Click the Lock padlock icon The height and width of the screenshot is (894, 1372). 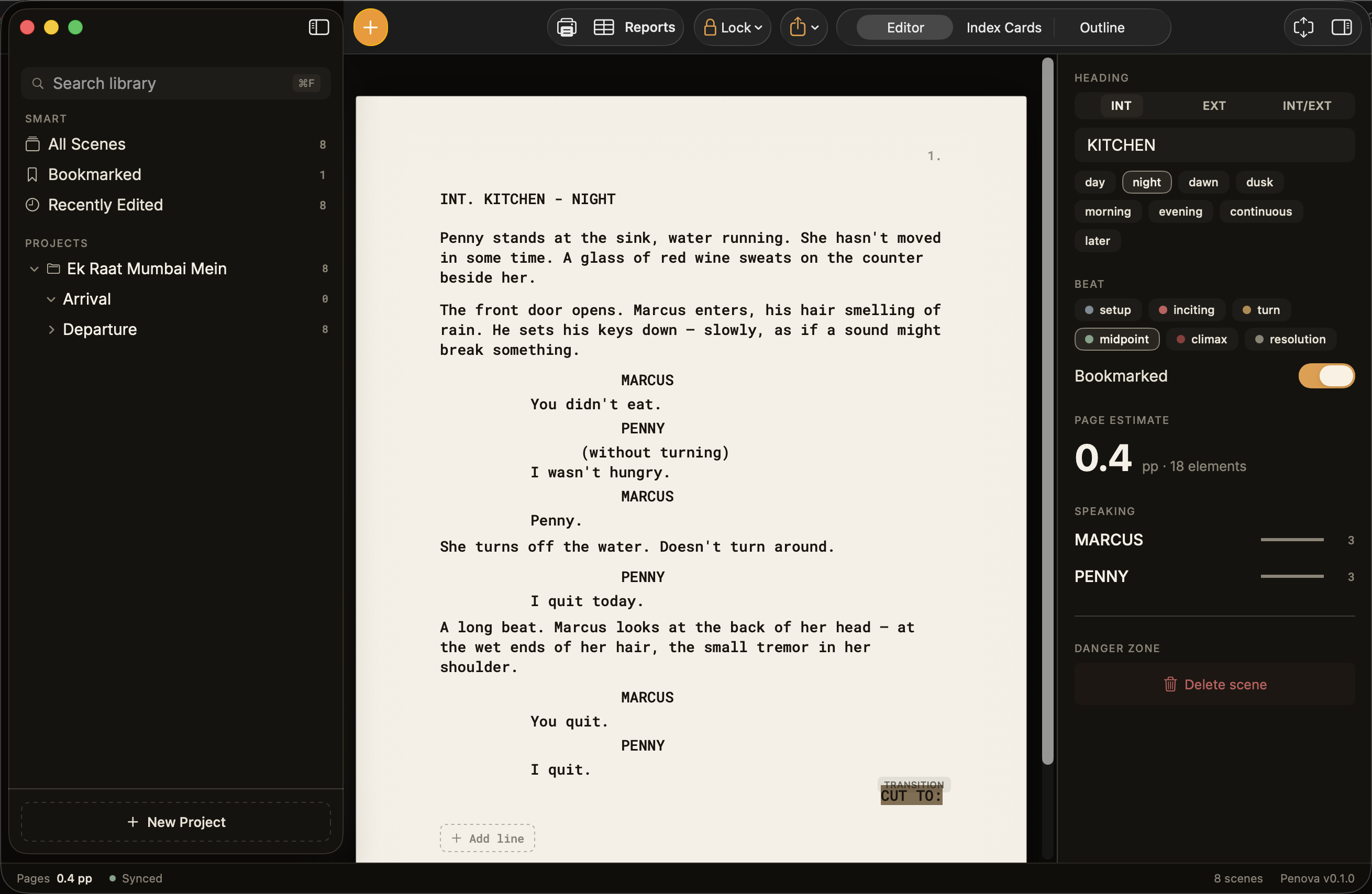tap(710, 27)
